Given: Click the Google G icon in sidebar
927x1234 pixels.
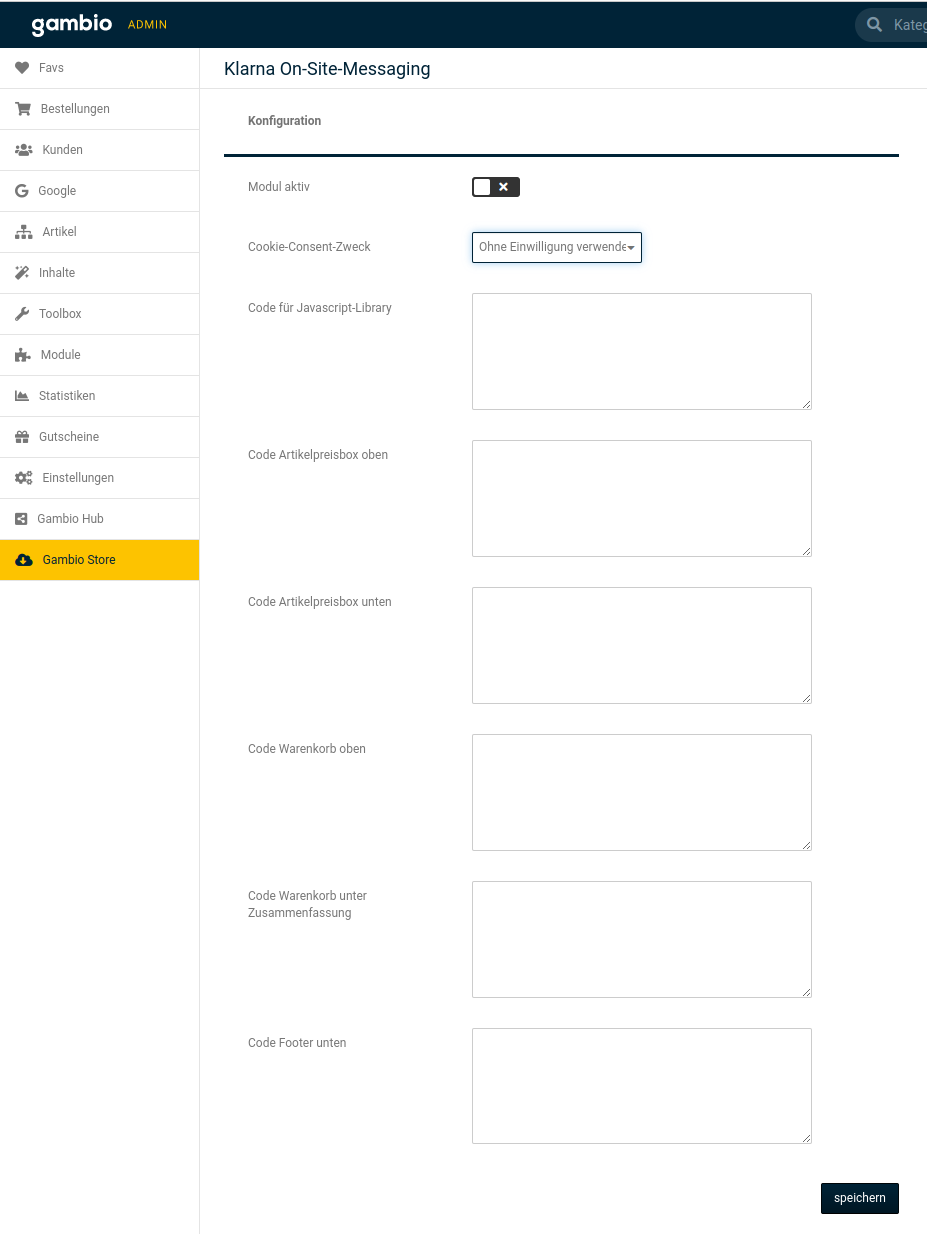Looking at the screenshot, I should click(x=21, y=191).
